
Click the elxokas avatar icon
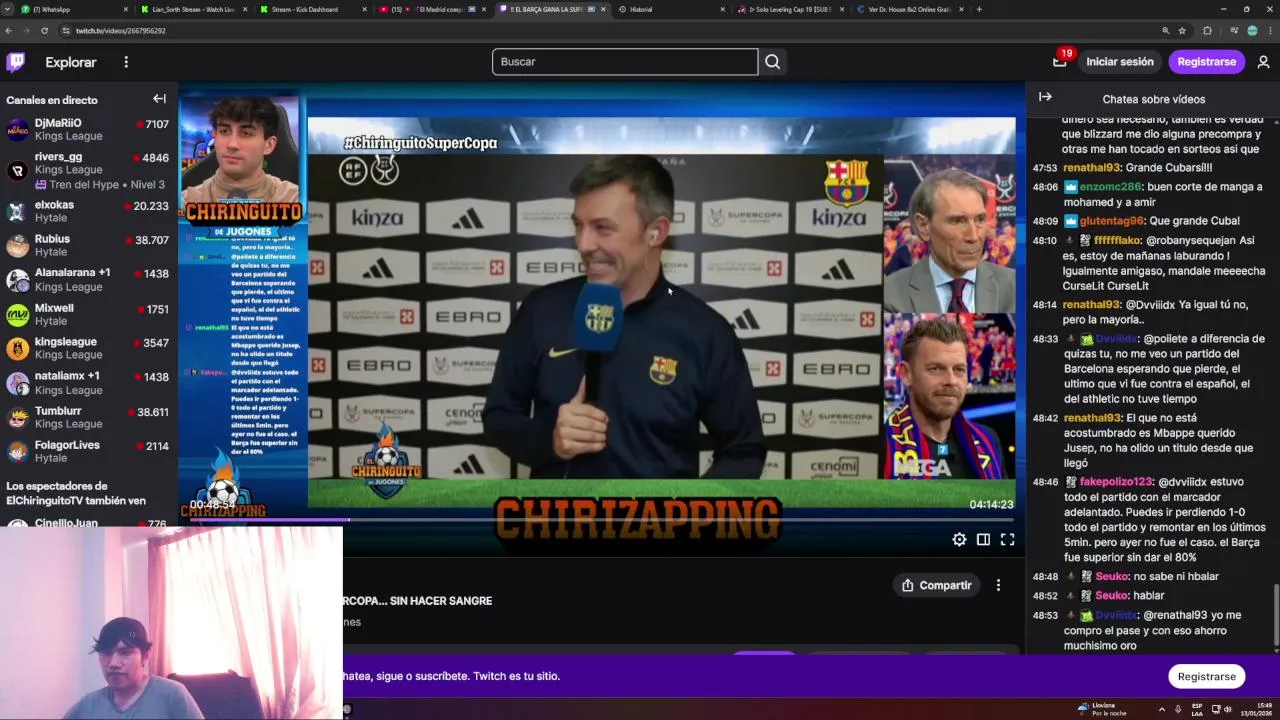[18, 211]
